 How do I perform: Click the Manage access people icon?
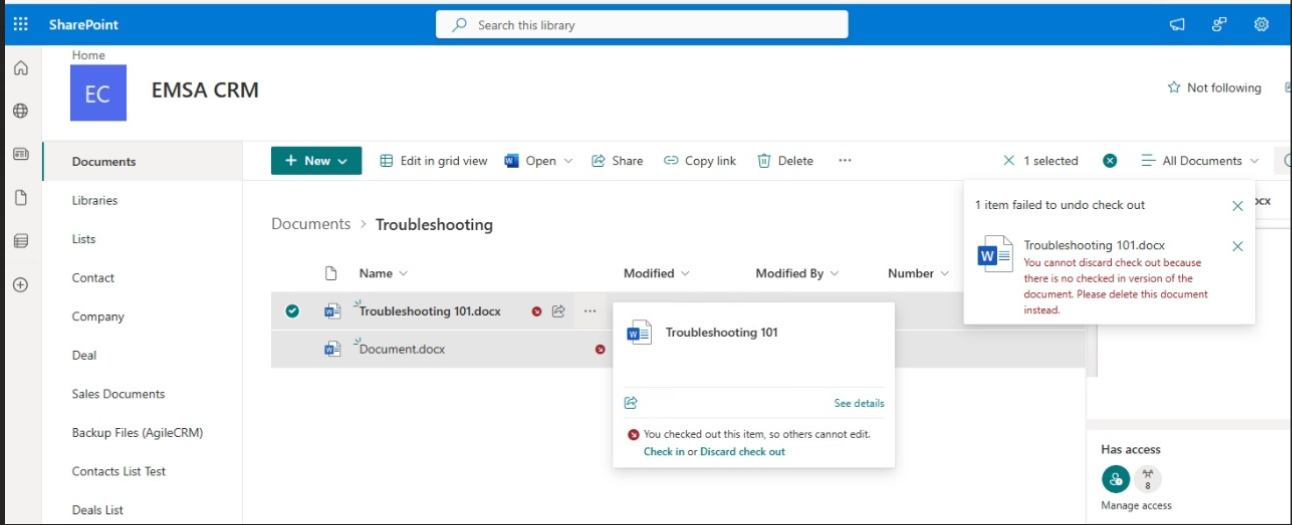click(1115, 479)
